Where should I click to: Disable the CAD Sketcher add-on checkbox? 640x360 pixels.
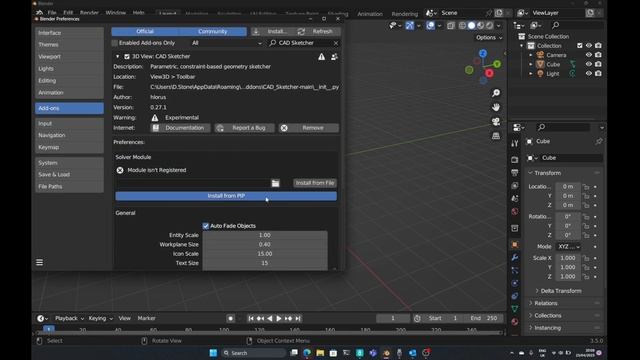point(127,57)
